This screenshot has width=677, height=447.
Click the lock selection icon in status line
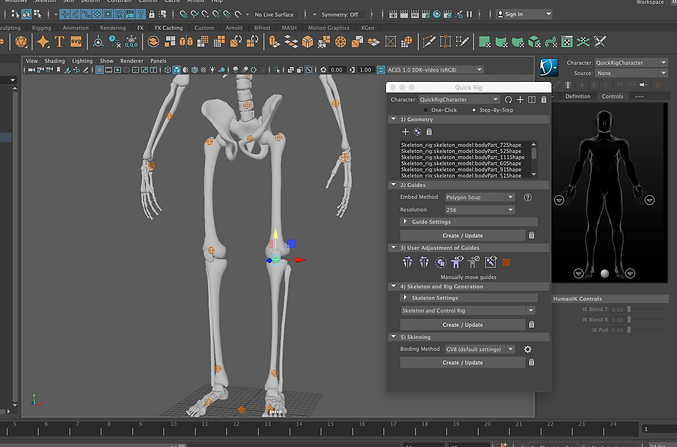coord(152,14)
